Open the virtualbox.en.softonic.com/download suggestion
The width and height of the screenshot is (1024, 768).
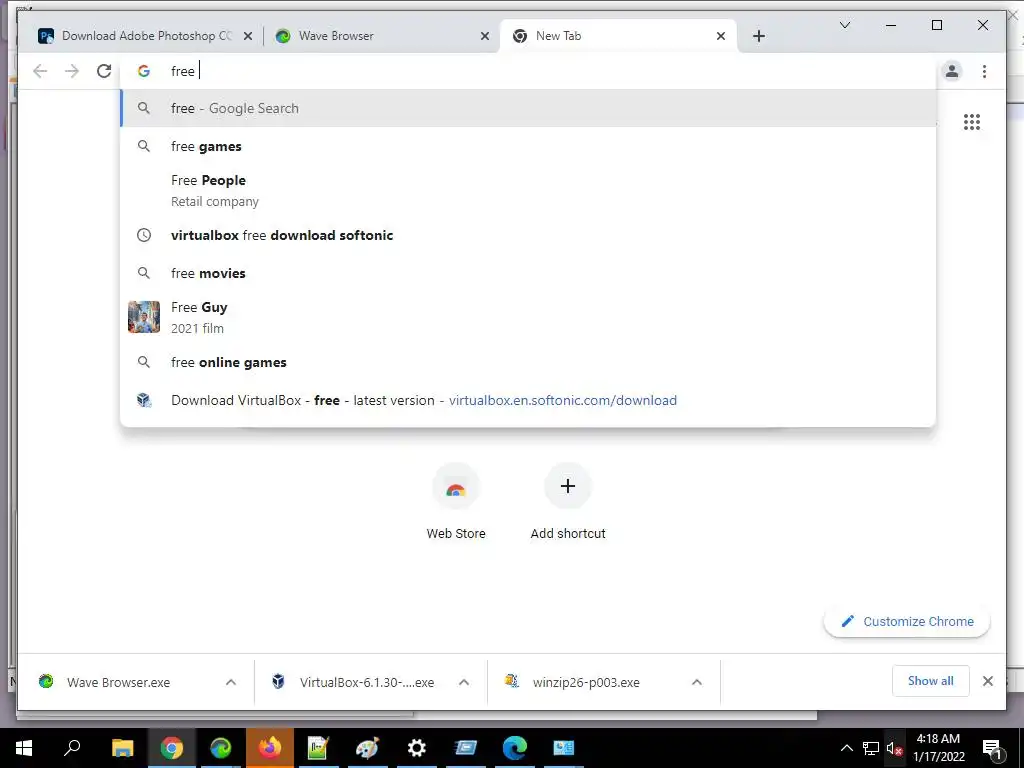click(x=528, y=400)
